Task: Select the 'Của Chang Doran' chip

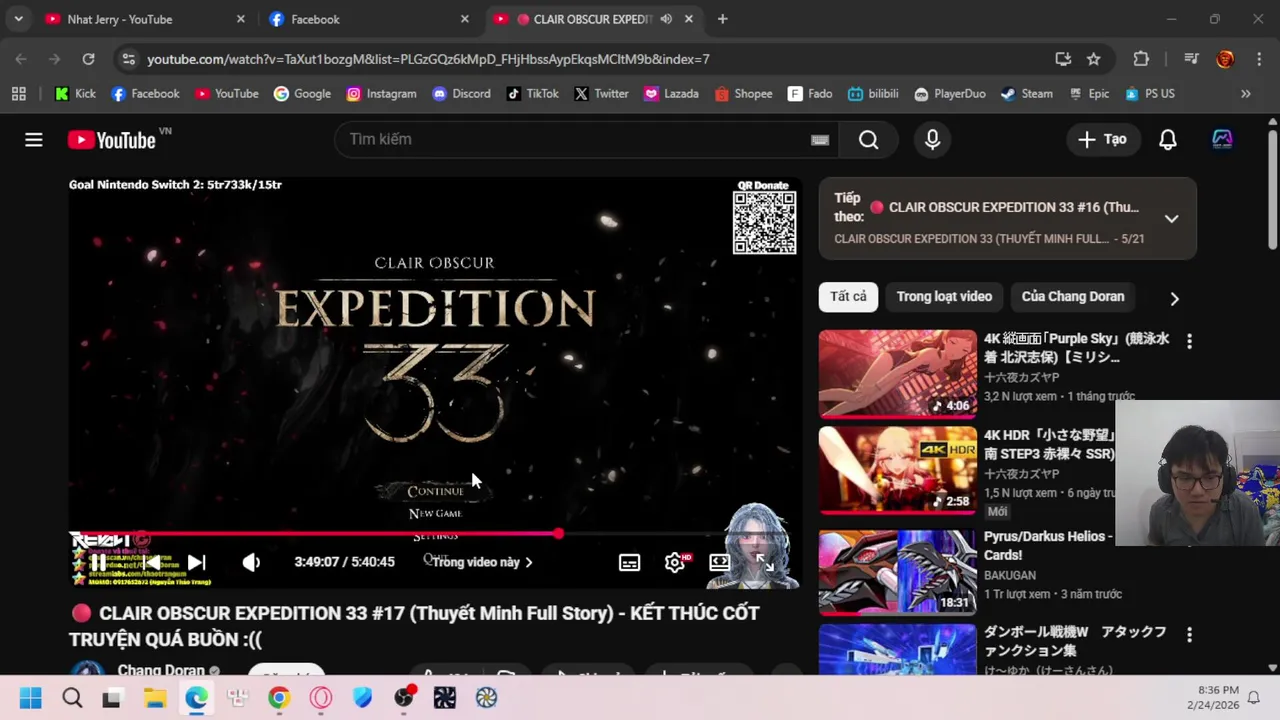Action: coord(1073,297)
